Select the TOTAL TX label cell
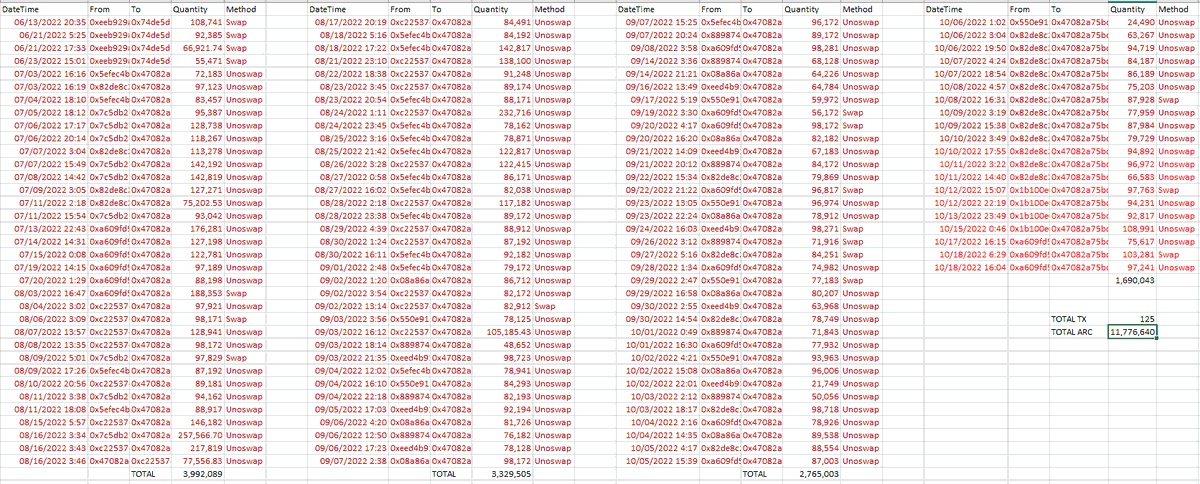Viewport: 1200px width, 484px height. pos(1069,318)
